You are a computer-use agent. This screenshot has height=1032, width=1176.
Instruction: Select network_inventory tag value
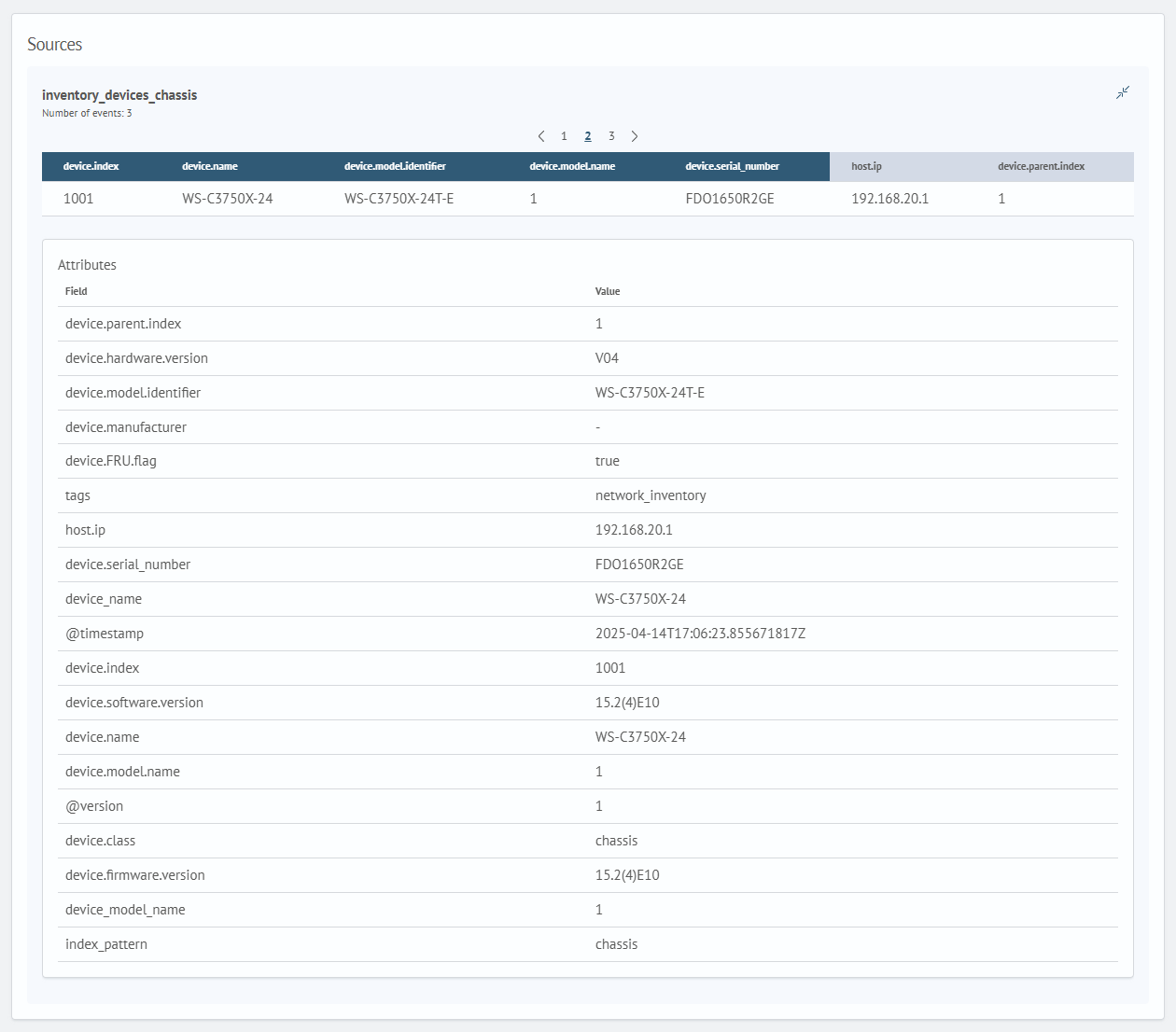(x=651, y=495)
